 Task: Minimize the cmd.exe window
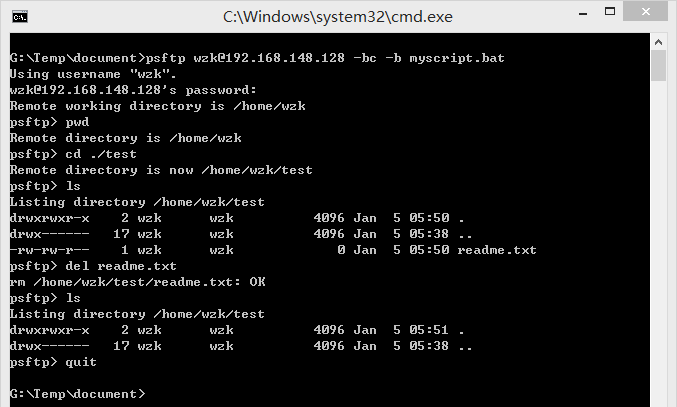(583, 13)
